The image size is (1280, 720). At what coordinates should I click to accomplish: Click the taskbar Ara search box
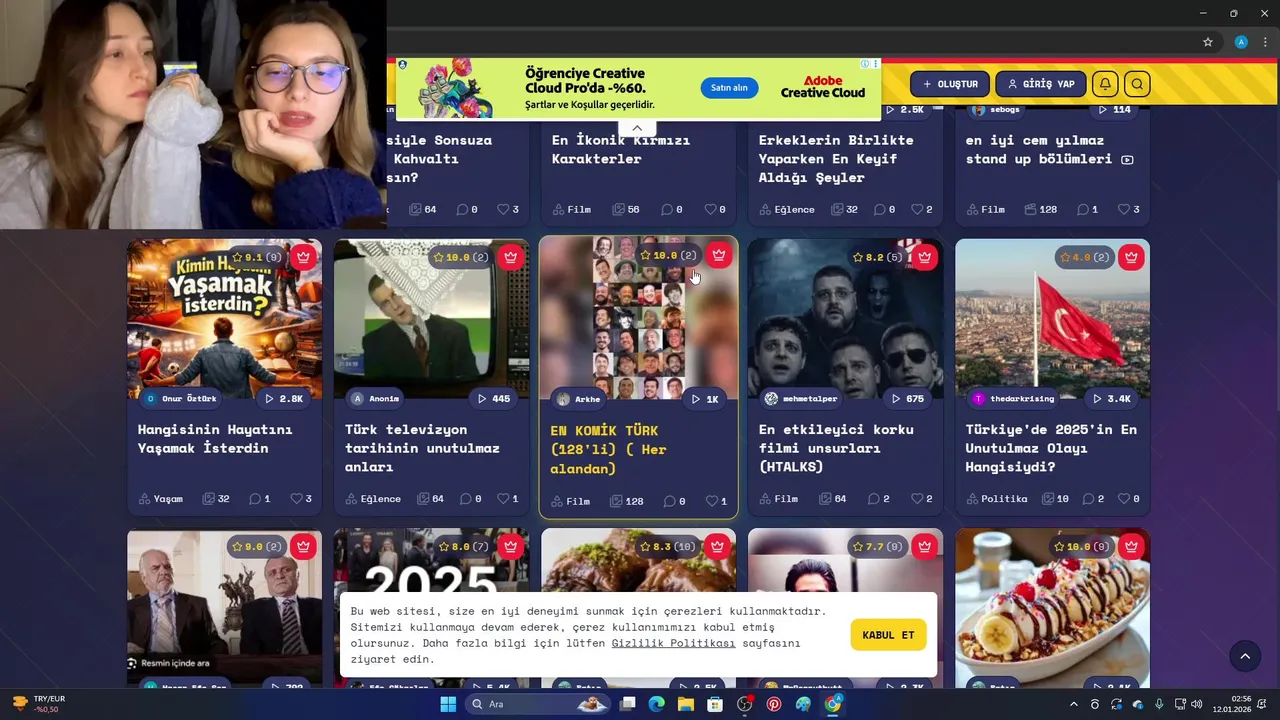point(539,704)
